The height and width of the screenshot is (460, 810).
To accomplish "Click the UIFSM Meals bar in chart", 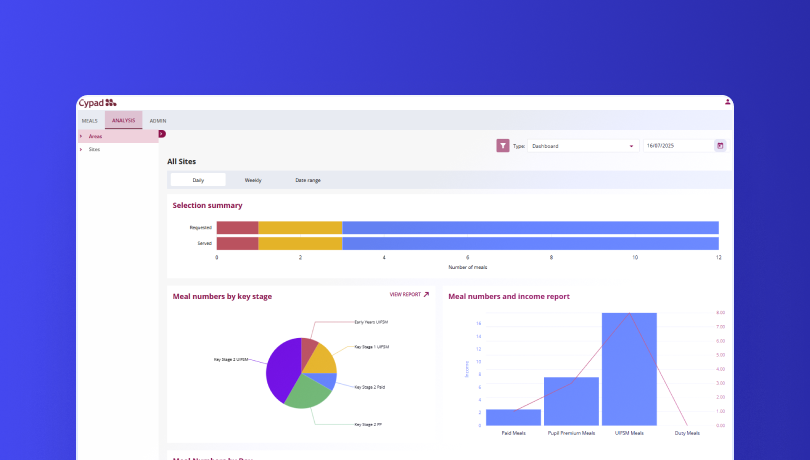I will pos(629,370).
